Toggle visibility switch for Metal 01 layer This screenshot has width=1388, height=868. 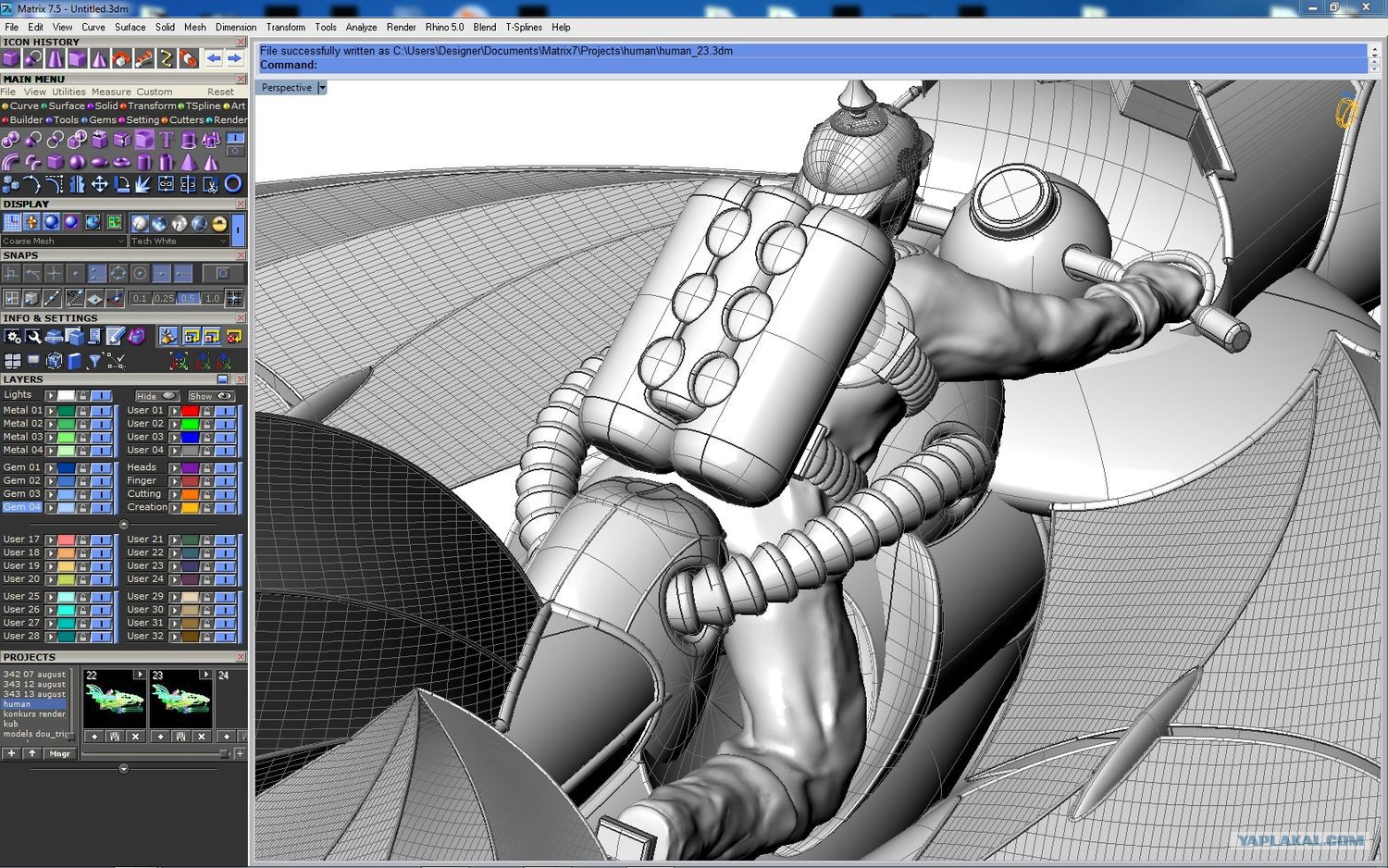(101, 411)
